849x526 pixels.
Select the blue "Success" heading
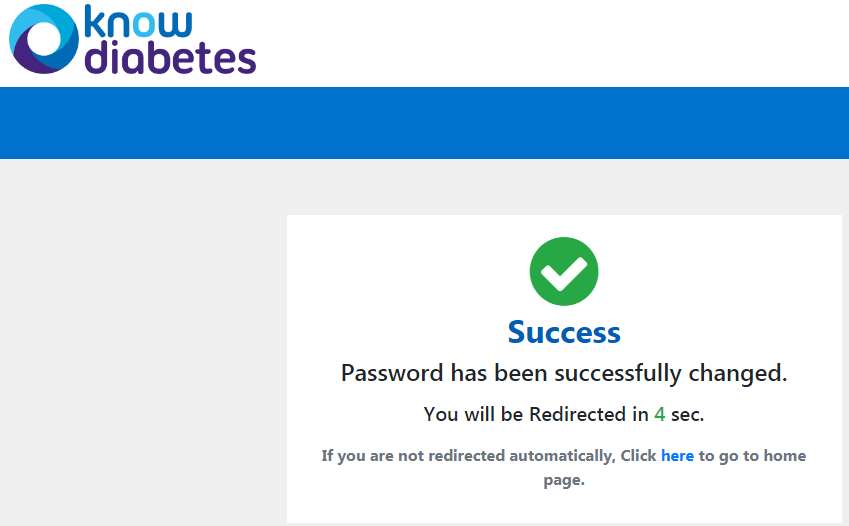tap(564, 332)
